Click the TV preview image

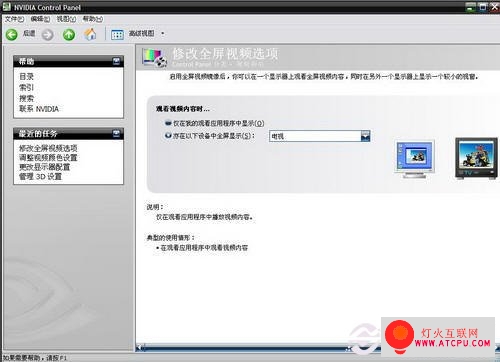click(477, 158)
